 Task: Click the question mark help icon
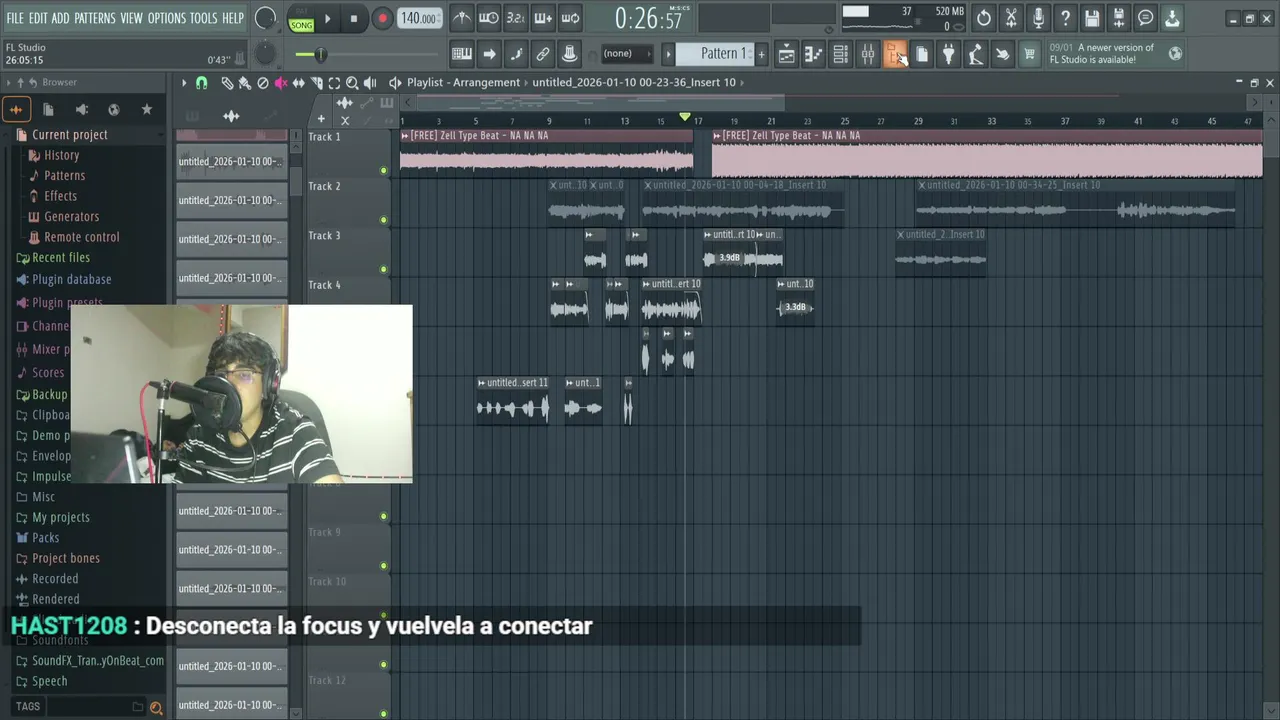[x=1065, y=18]
